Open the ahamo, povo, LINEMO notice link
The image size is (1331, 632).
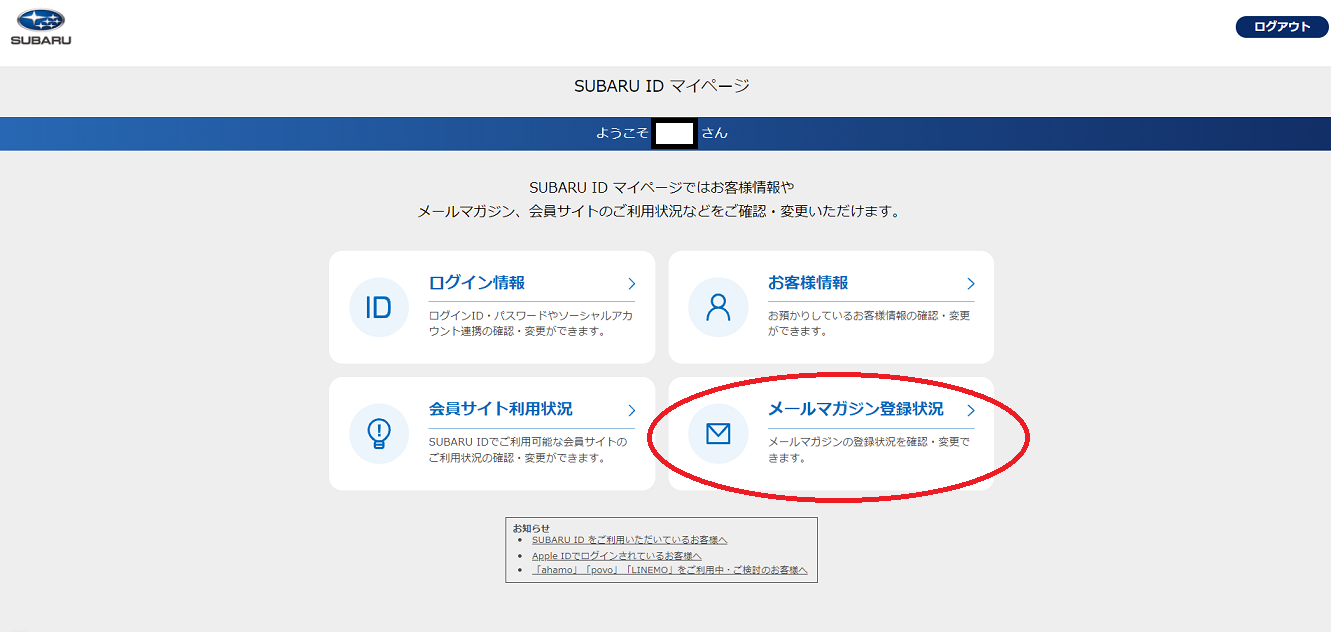(669, 570)
